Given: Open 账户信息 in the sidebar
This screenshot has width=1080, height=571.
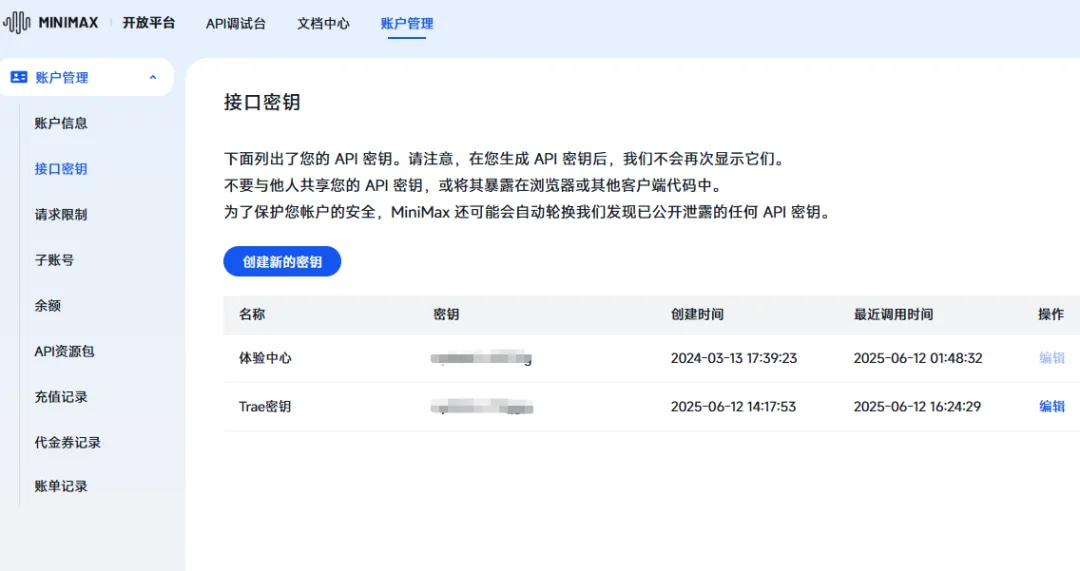Looking at the screenshot, I should 61,123.
